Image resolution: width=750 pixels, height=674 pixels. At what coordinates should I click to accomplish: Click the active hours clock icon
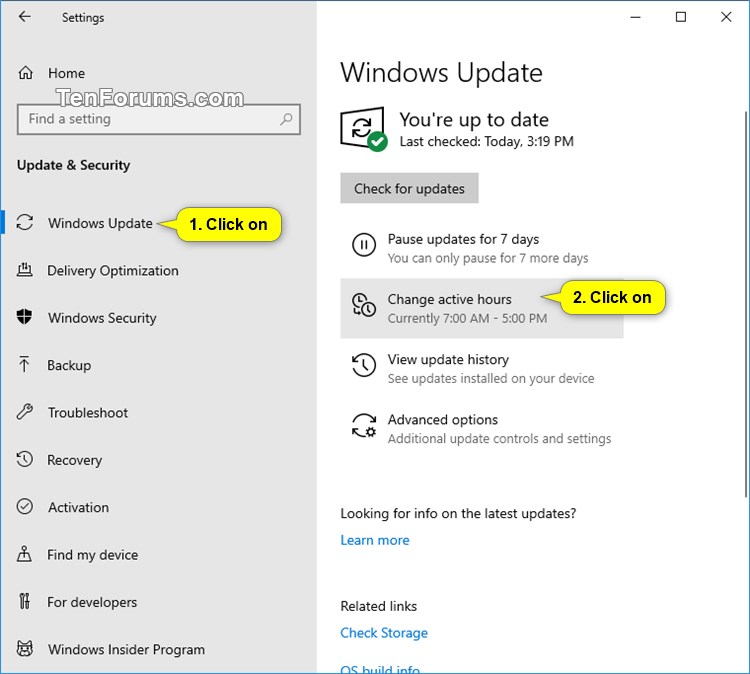click(364, 305)
